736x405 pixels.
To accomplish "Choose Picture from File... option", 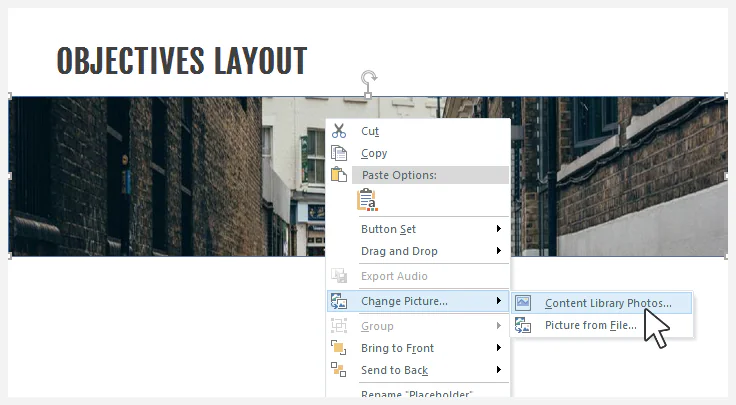I will (x=601, y=325).
